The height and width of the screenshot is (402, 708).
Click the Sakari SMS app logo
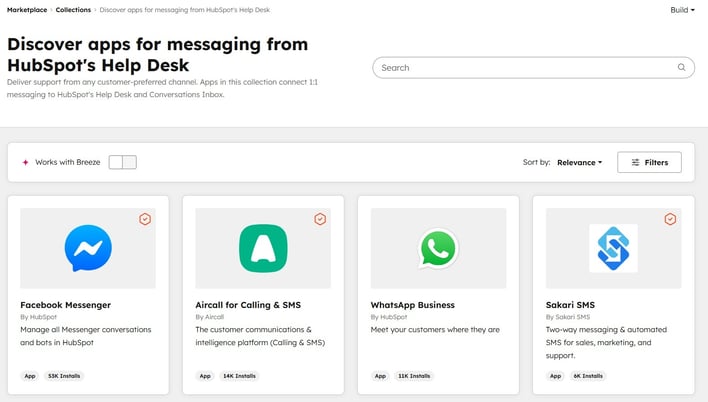point(613,248)
